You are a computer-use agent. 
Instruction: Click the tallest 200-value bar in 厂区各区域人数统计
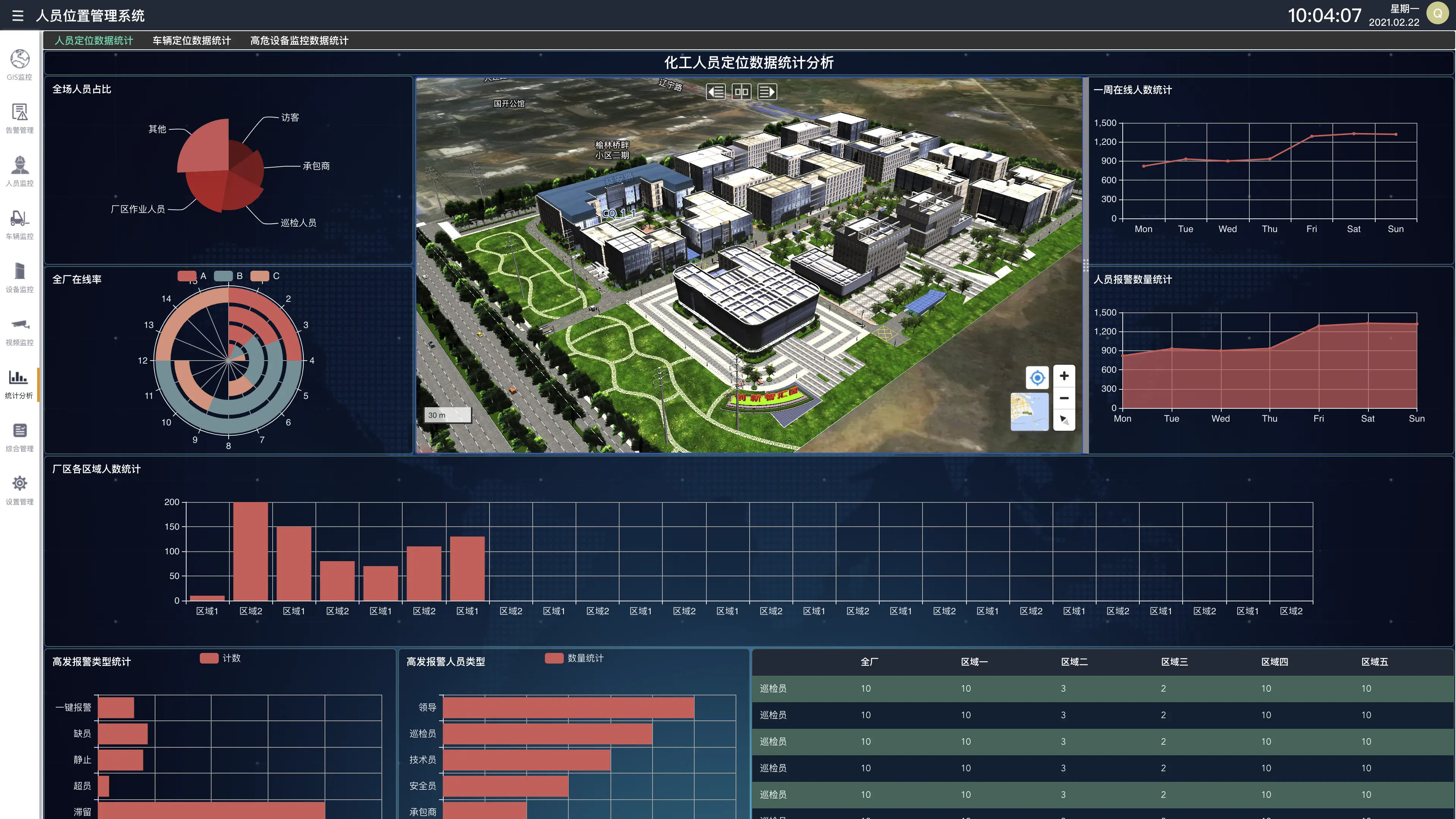[x=250, y=552]
